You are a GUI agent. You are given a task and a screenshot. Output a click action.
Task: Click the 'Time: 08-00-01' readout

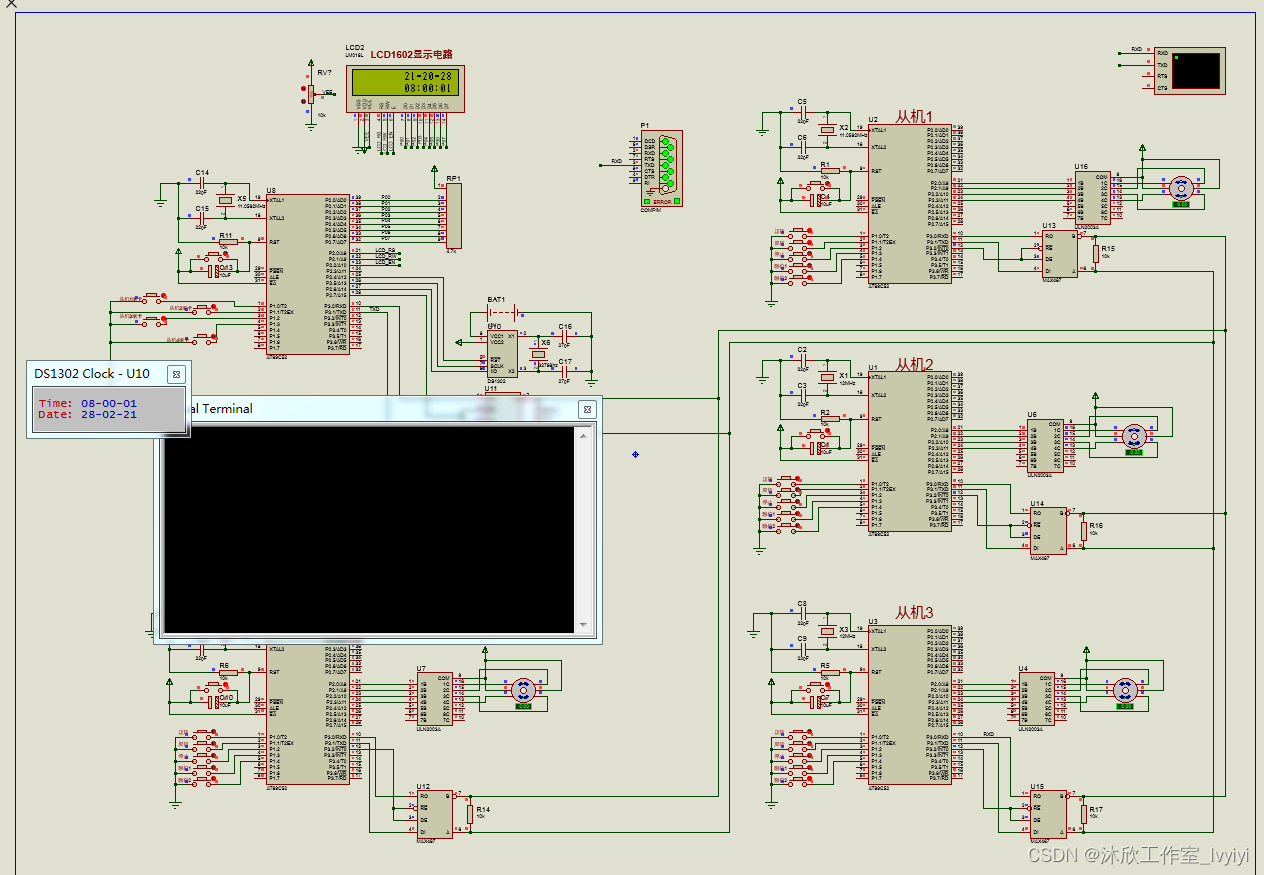click(88, 403)
